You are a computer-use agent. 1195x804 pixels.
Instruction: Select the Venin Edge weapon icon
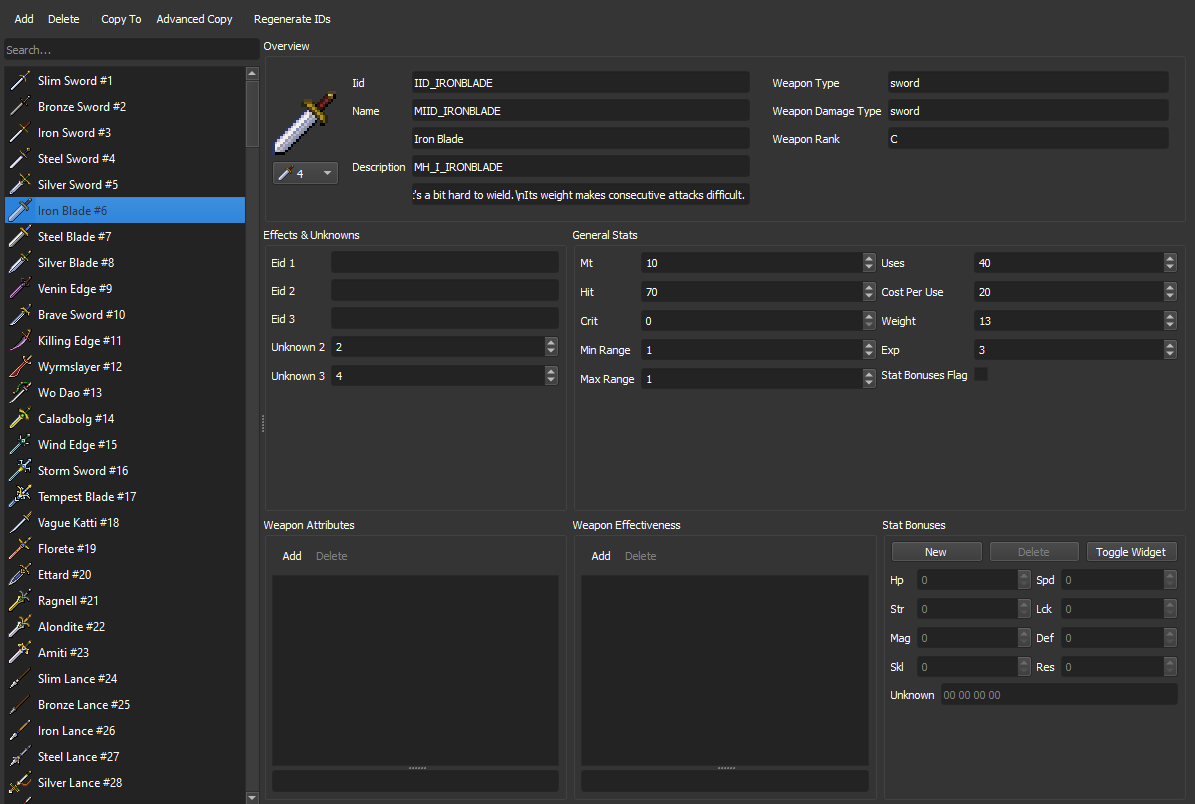pos(20,289)
